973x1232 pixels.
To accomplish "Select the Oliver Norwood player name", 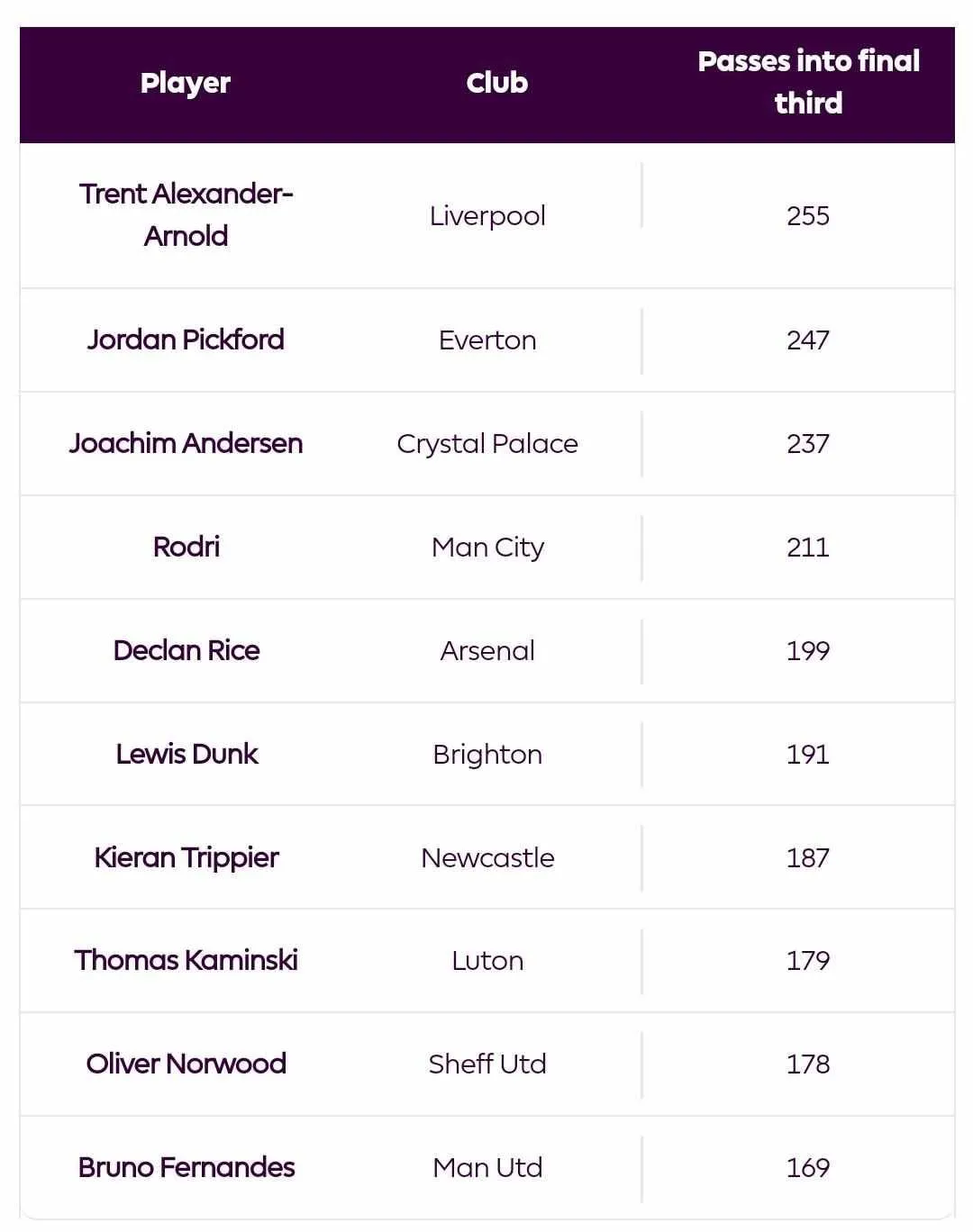I will [x=186, y=1064].
